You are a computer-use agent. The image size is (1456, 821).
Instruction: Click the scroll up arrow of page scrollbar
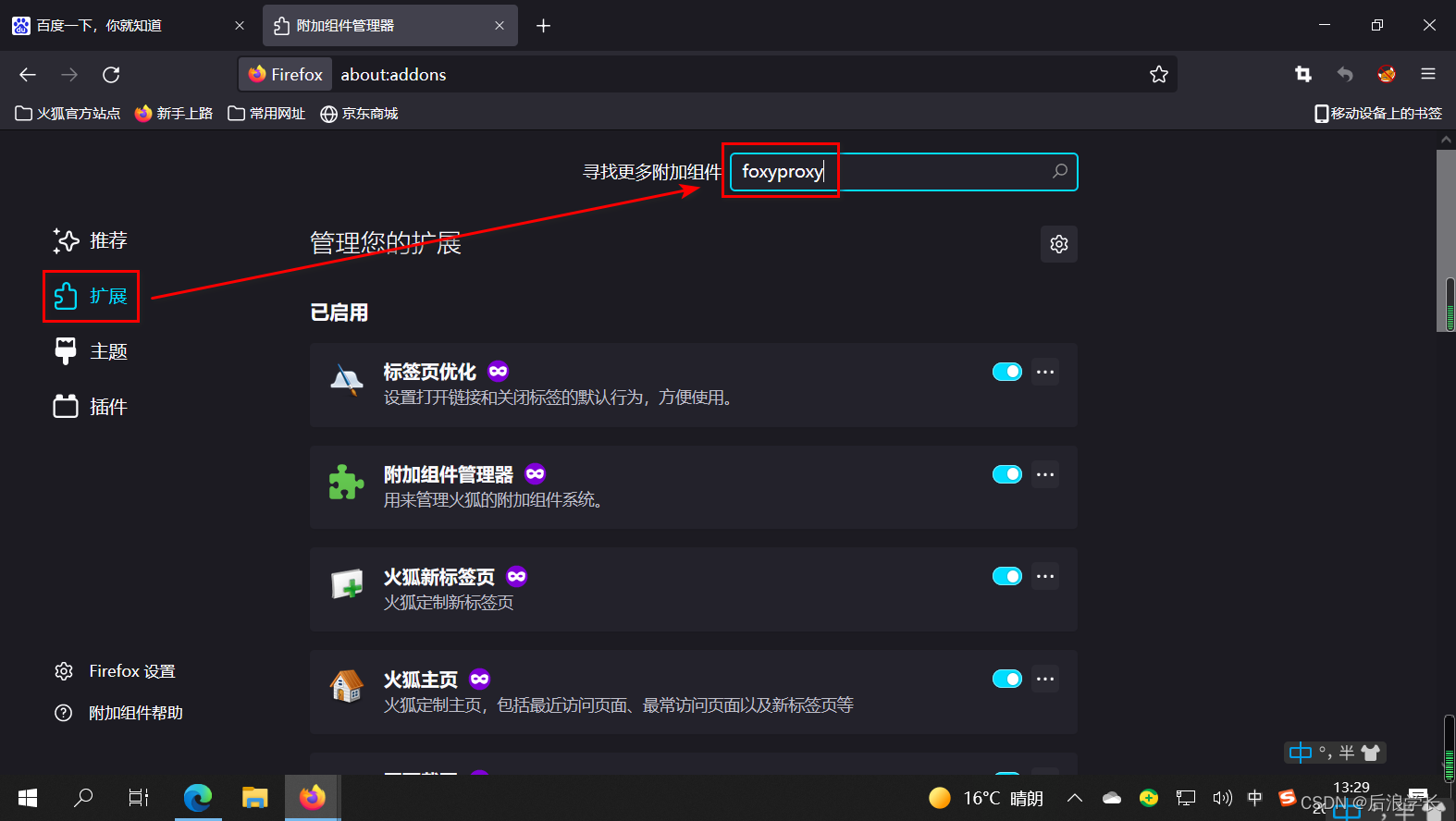click(1446, 140)
